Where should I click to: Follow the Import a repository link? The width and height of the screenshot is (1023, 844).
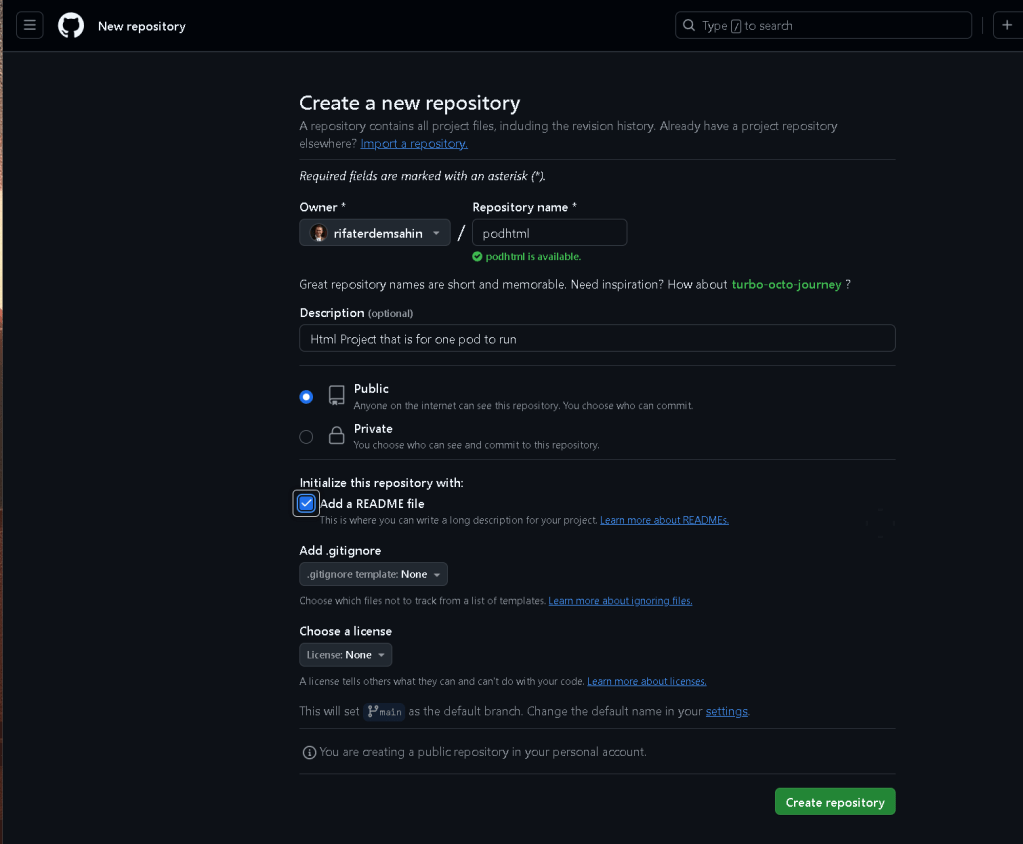414,143
